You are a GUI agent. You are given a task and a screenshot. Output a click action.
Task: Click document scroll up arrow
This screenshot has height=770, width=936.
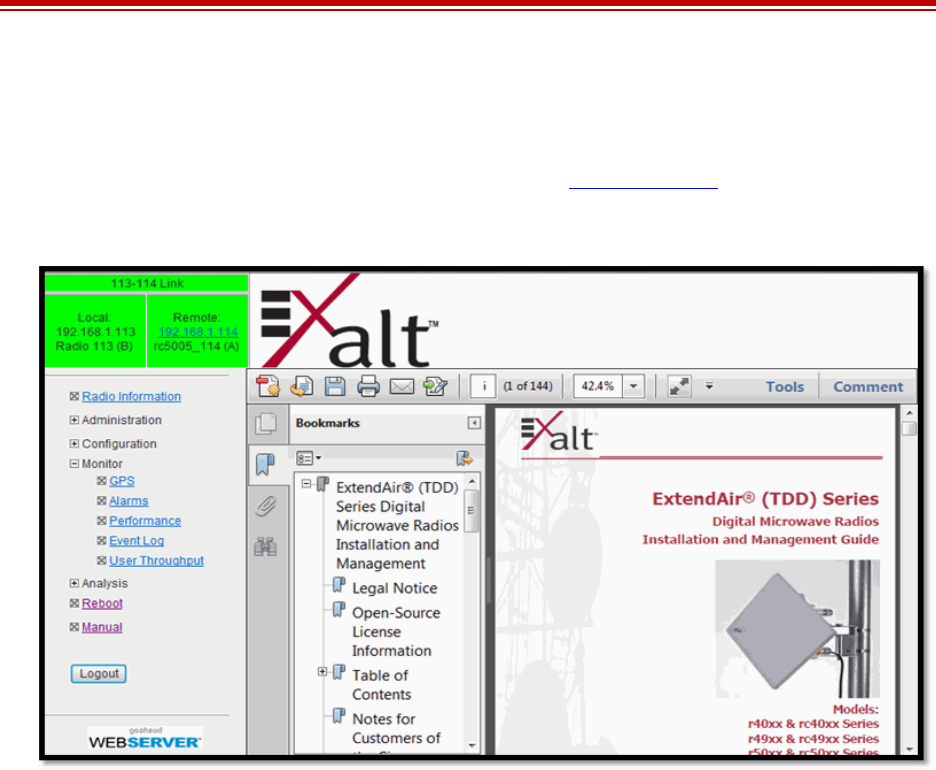[909, 413]
